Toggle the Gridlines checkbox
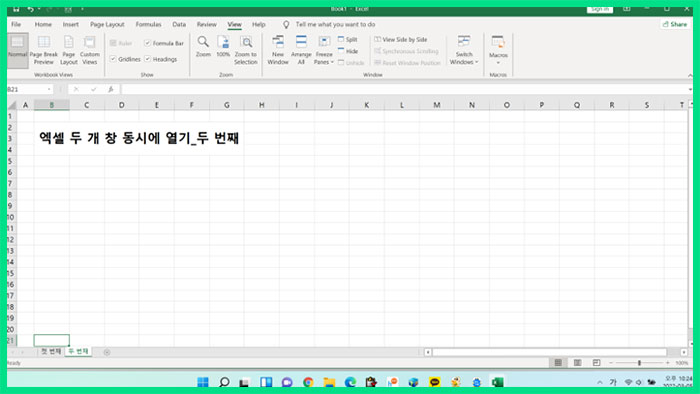The width and height of the screenshot is (700, 394). pos(113,59)
